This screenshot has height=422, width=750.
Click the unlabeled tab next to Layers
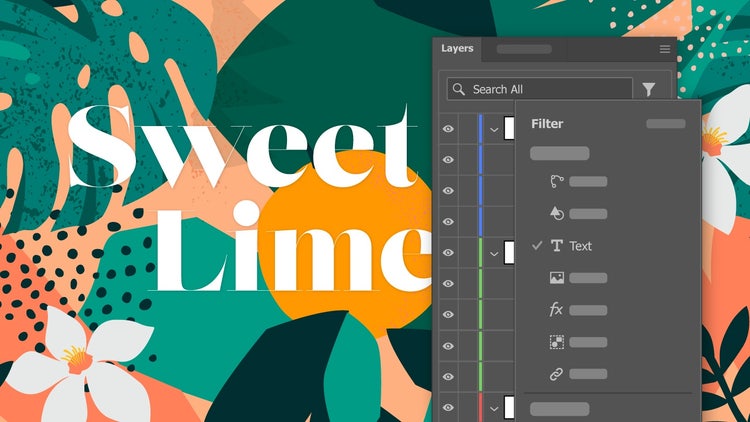pos(523,49)
